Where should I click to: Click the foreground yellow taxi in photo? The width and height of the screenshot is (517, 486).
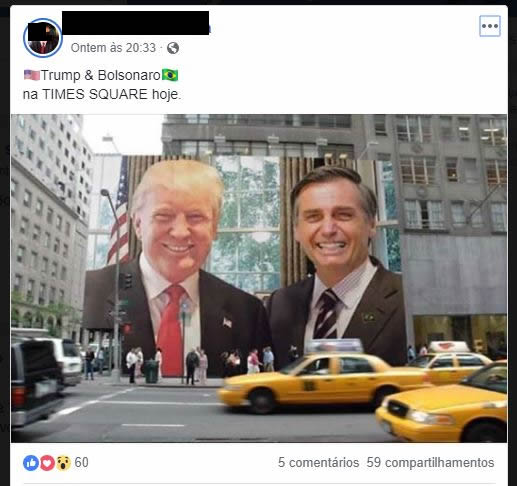(x=443, y=403)
